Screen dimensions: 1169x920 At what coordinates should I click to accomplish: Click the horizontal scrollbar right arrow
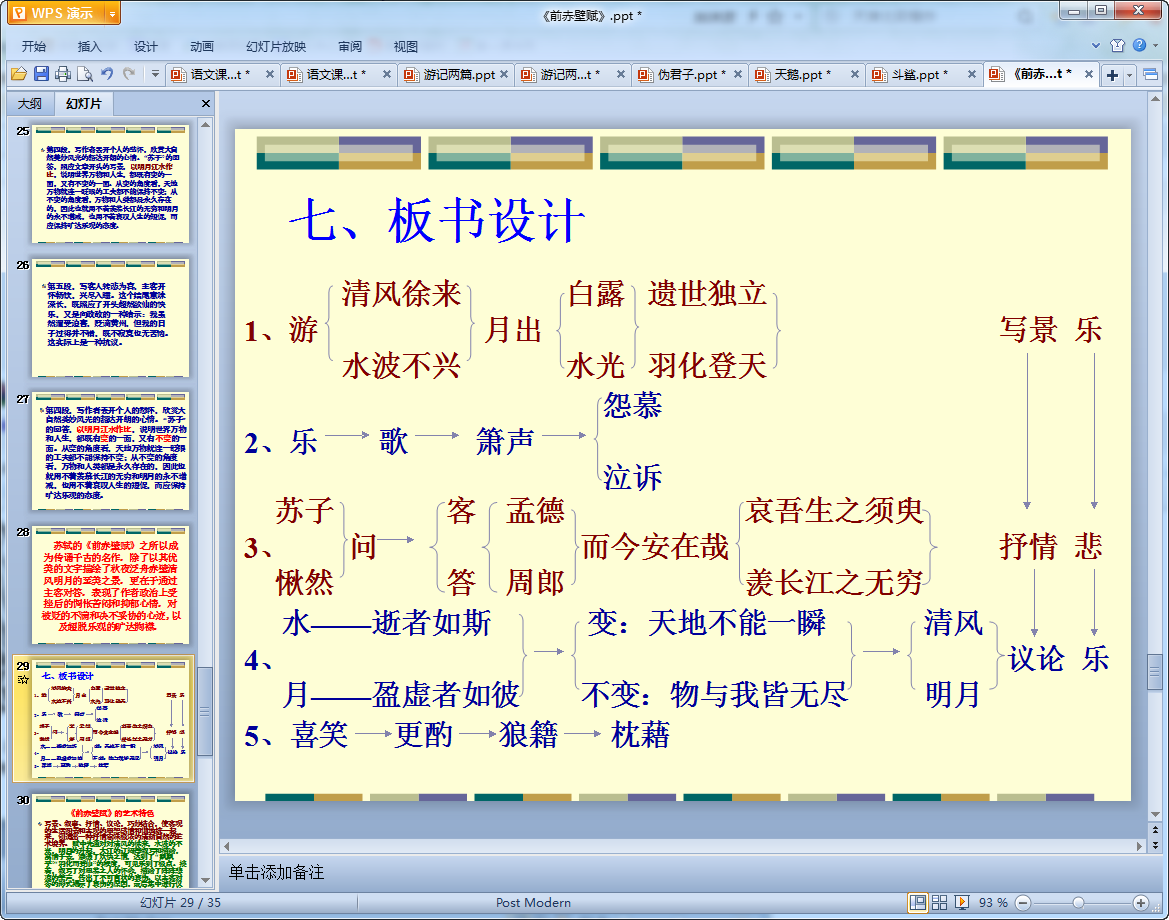click(1139, 846)
